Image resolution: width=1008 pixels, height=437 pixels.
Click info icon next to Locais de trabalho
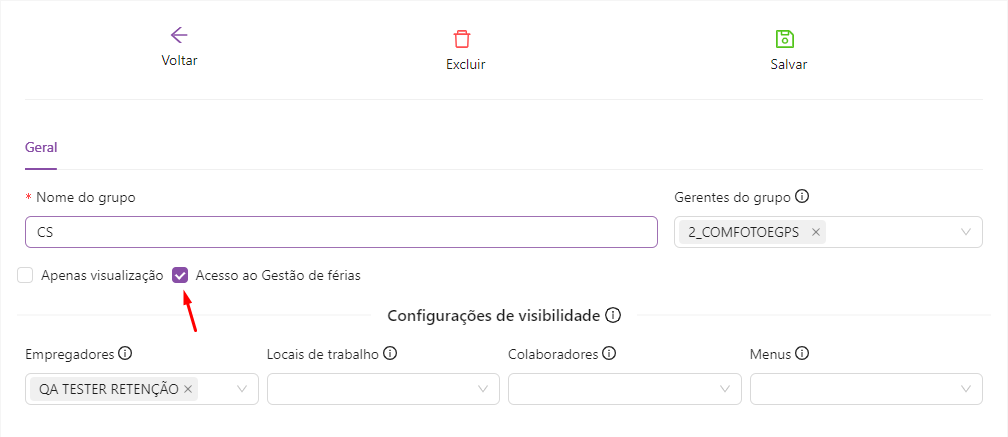tap(390, 353)
